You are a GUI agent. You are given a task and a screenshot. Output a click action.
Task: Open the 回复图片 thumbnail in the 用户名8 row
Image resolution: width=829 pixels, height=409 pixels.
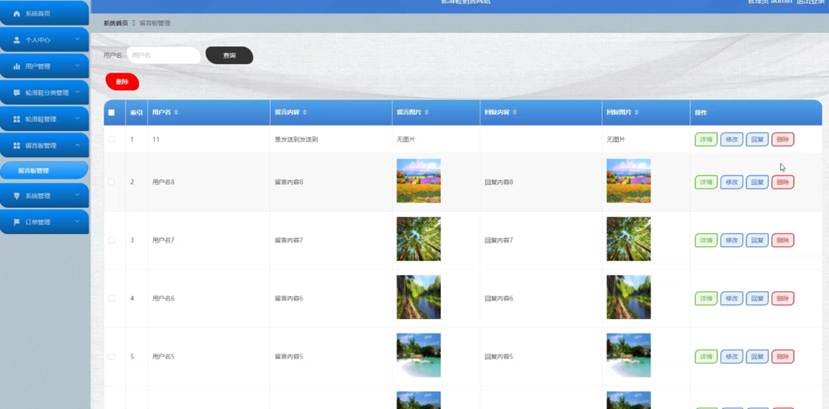(x=629, y=181)
